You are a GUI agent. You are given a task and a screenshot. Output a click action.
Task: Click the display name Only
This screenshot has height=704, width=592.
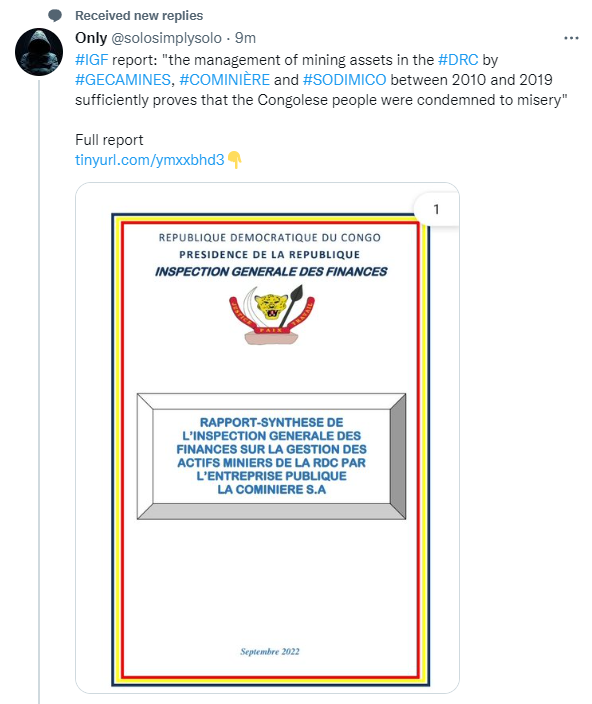point(91,38)
